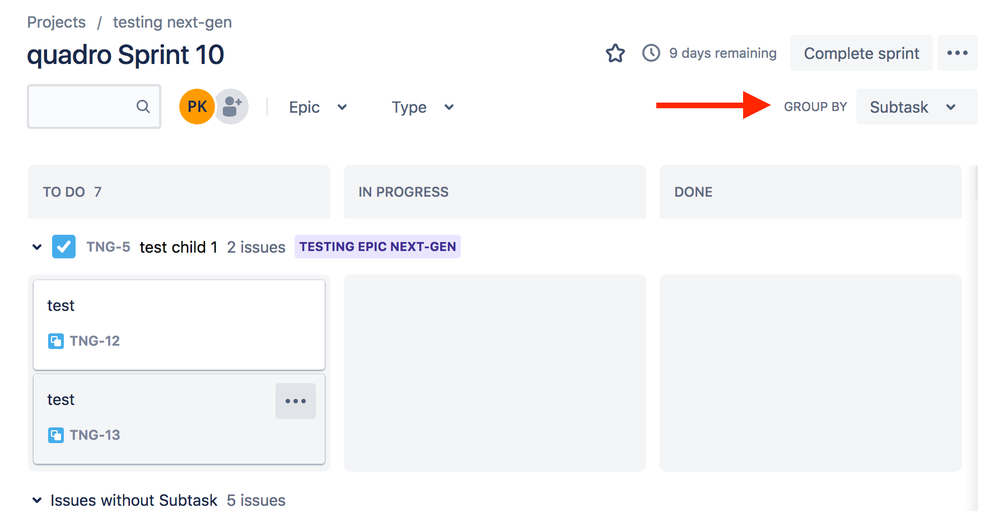Click the search magnifier icon
The height and width of the screenshot is (511, 999).
point(143,106)
